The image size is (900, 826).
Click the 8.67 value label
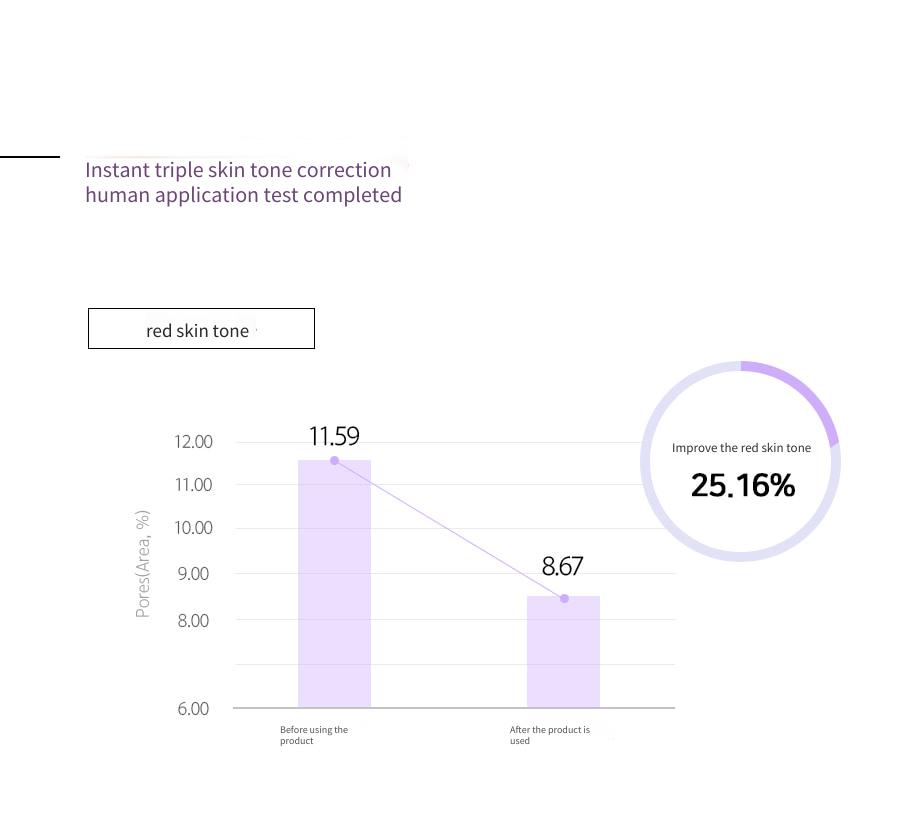click(x=562, y=567)
